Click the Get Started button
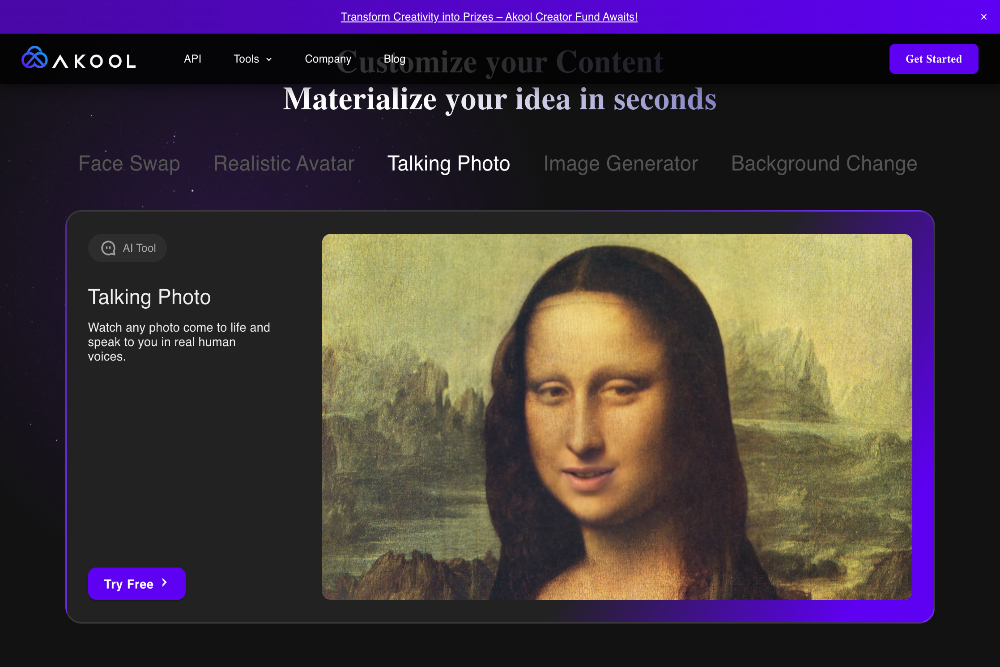The height and width of the screenshot is (667, 1000). click(934, 59)
